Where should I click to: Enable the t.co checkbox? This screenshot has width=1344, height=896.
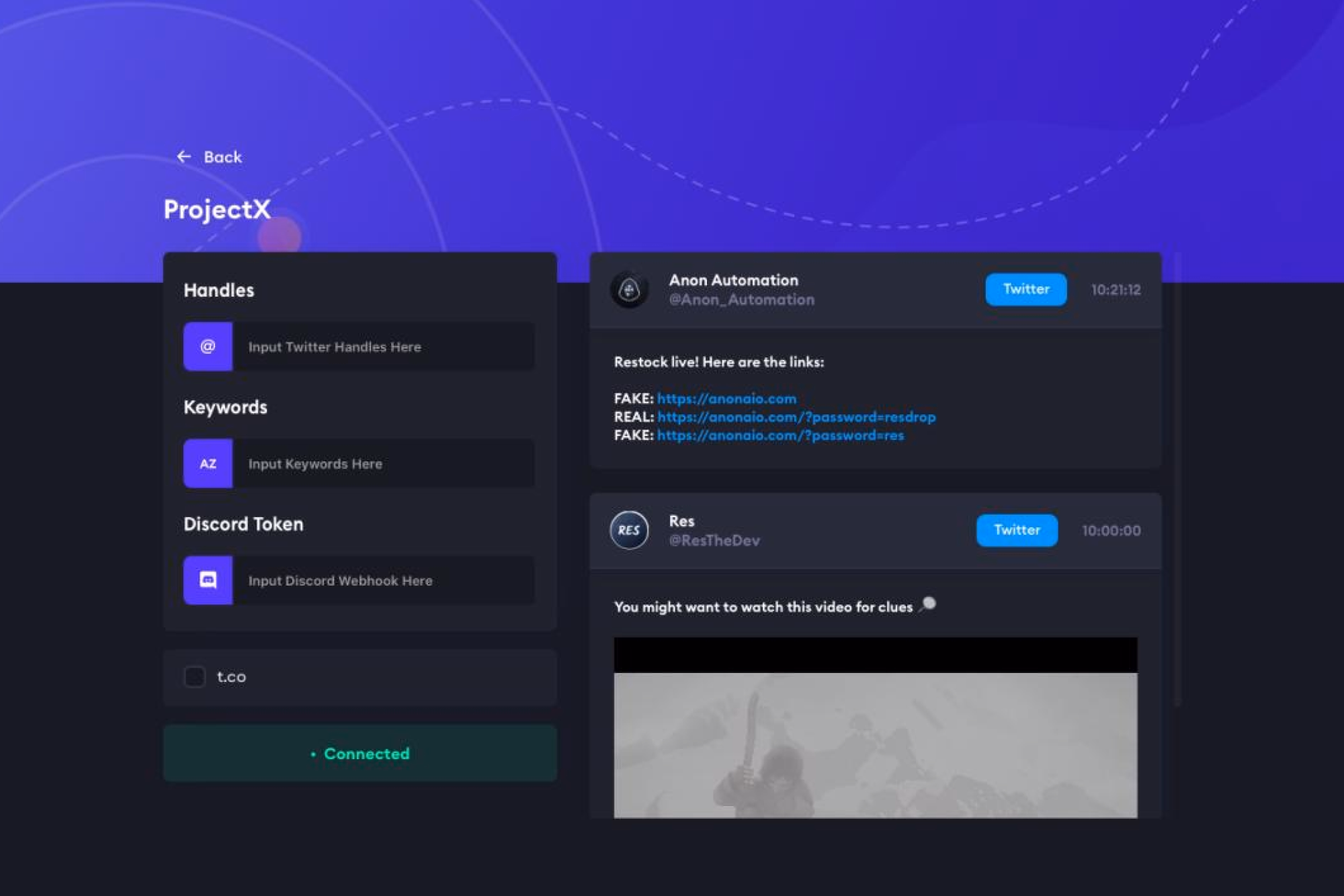195,676
